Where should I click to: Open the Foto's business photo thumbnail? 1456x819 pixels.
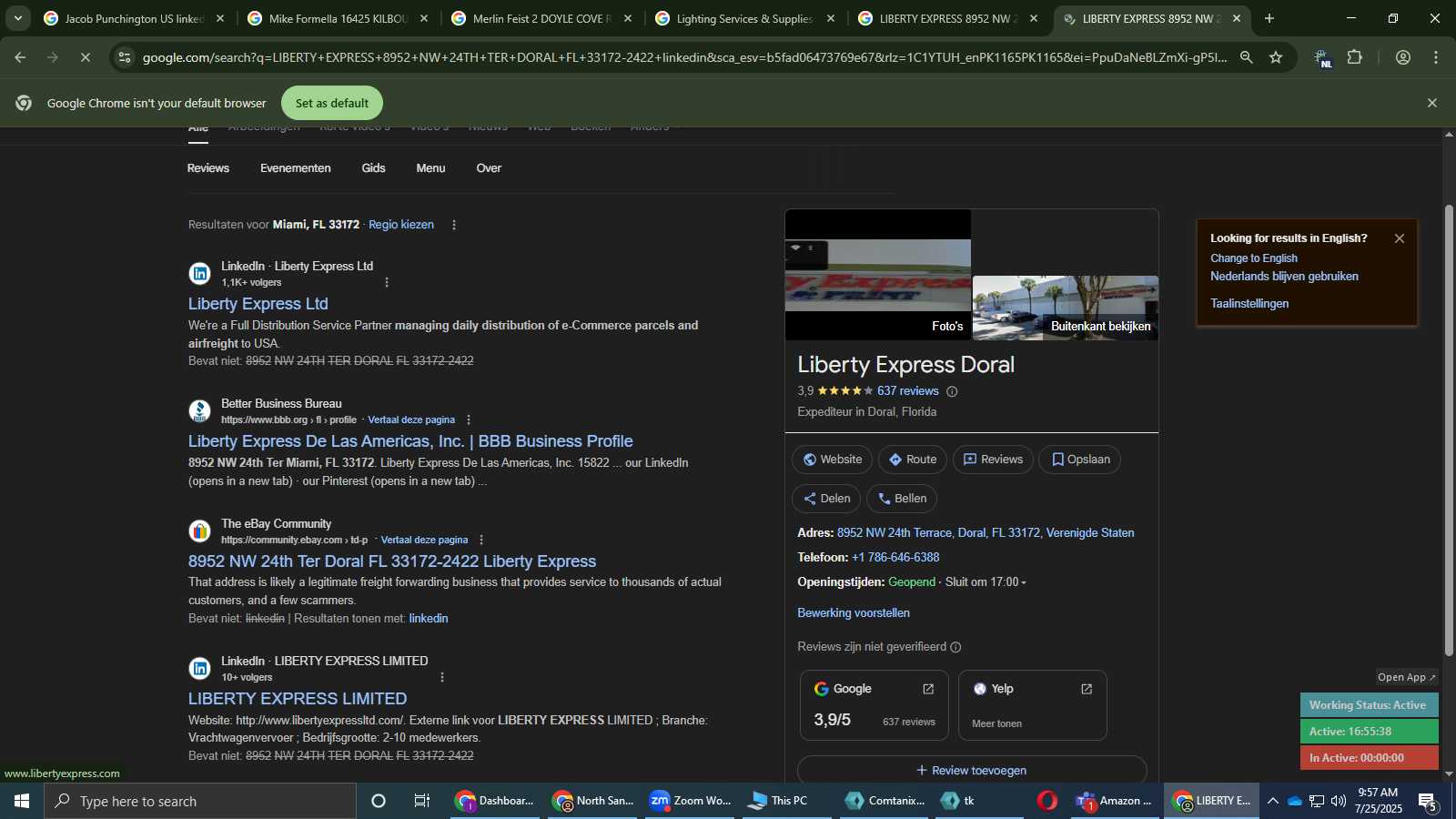pyautogui.click(x=878, y=276)
